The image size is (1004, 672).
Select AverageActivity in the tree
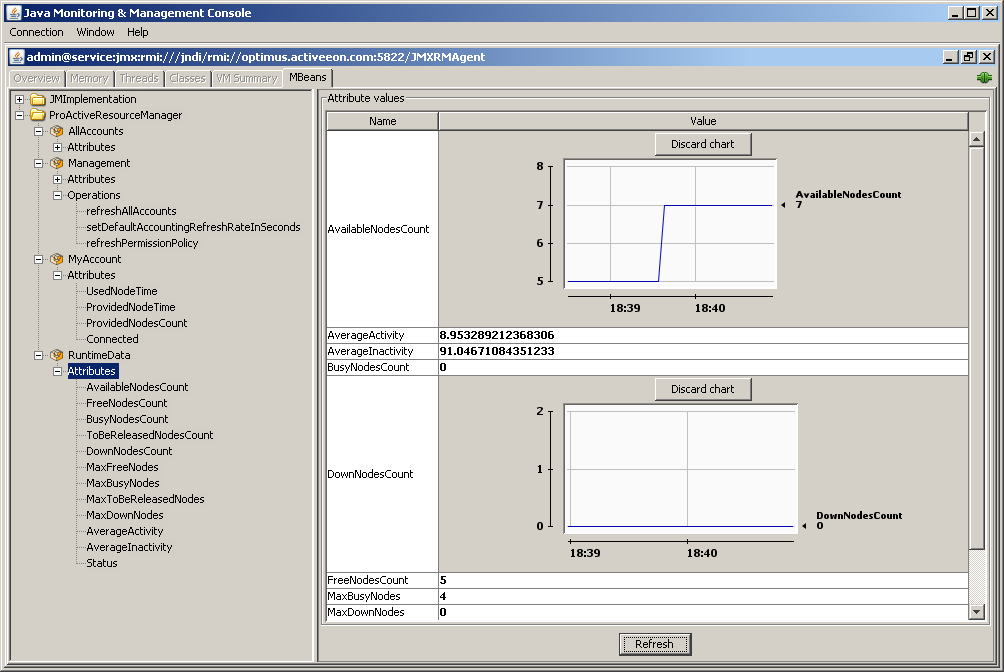125,532
